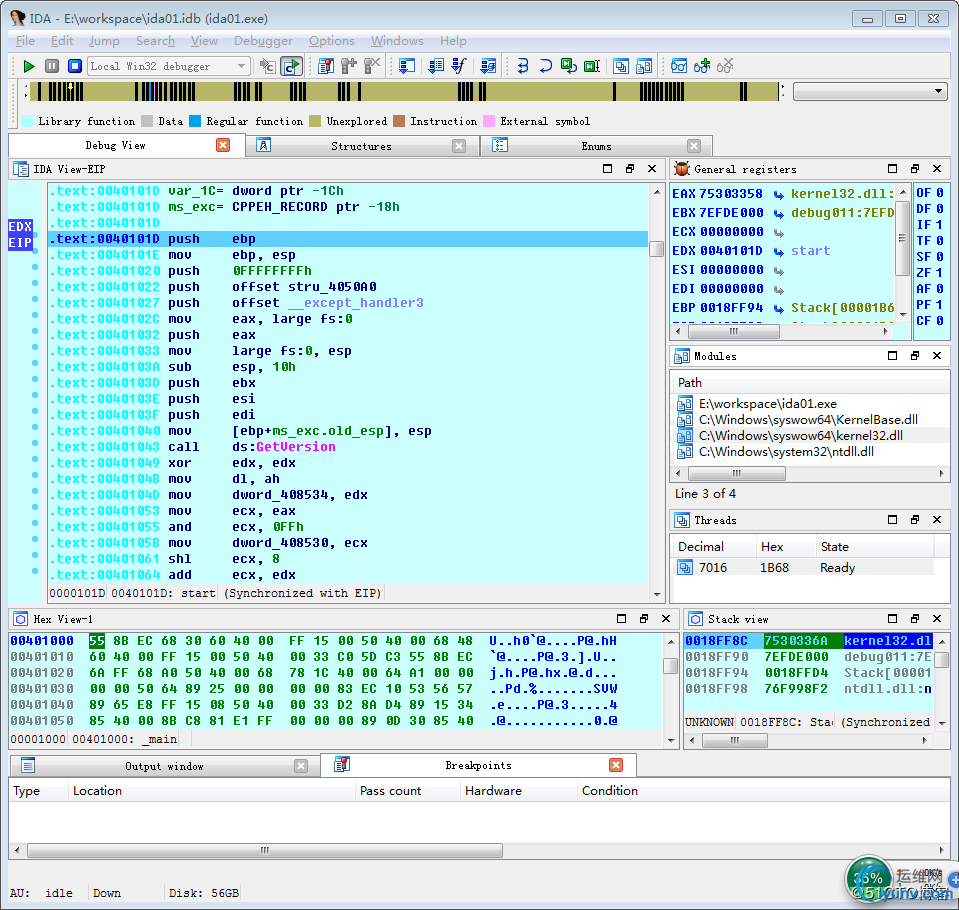Open the Debugger menu
The image size is (959, 910).
[263, 41]
